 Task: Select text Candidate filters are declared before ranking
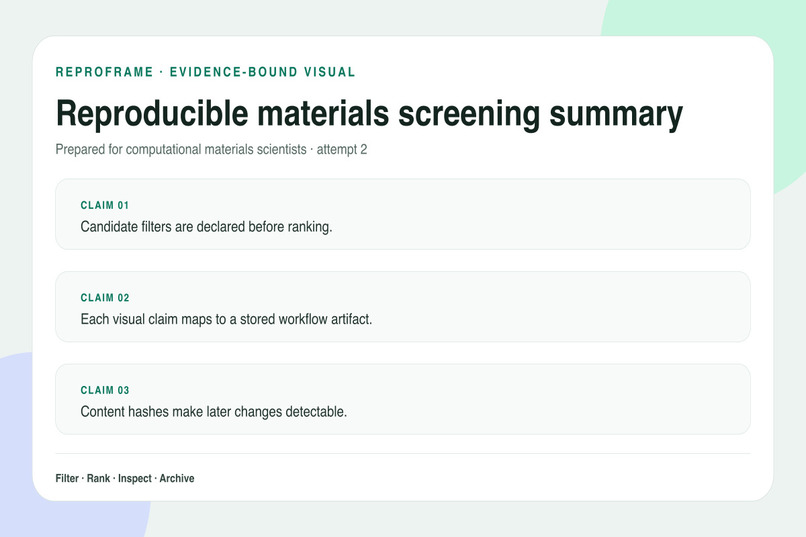pos(206,227)
